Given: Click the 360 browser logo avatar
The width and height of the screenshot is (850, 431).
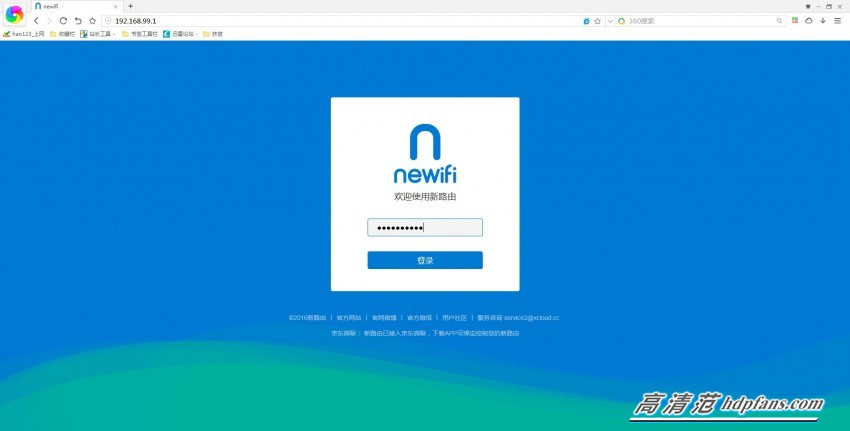Looking at the screenshot, I should tap(14, 15).
